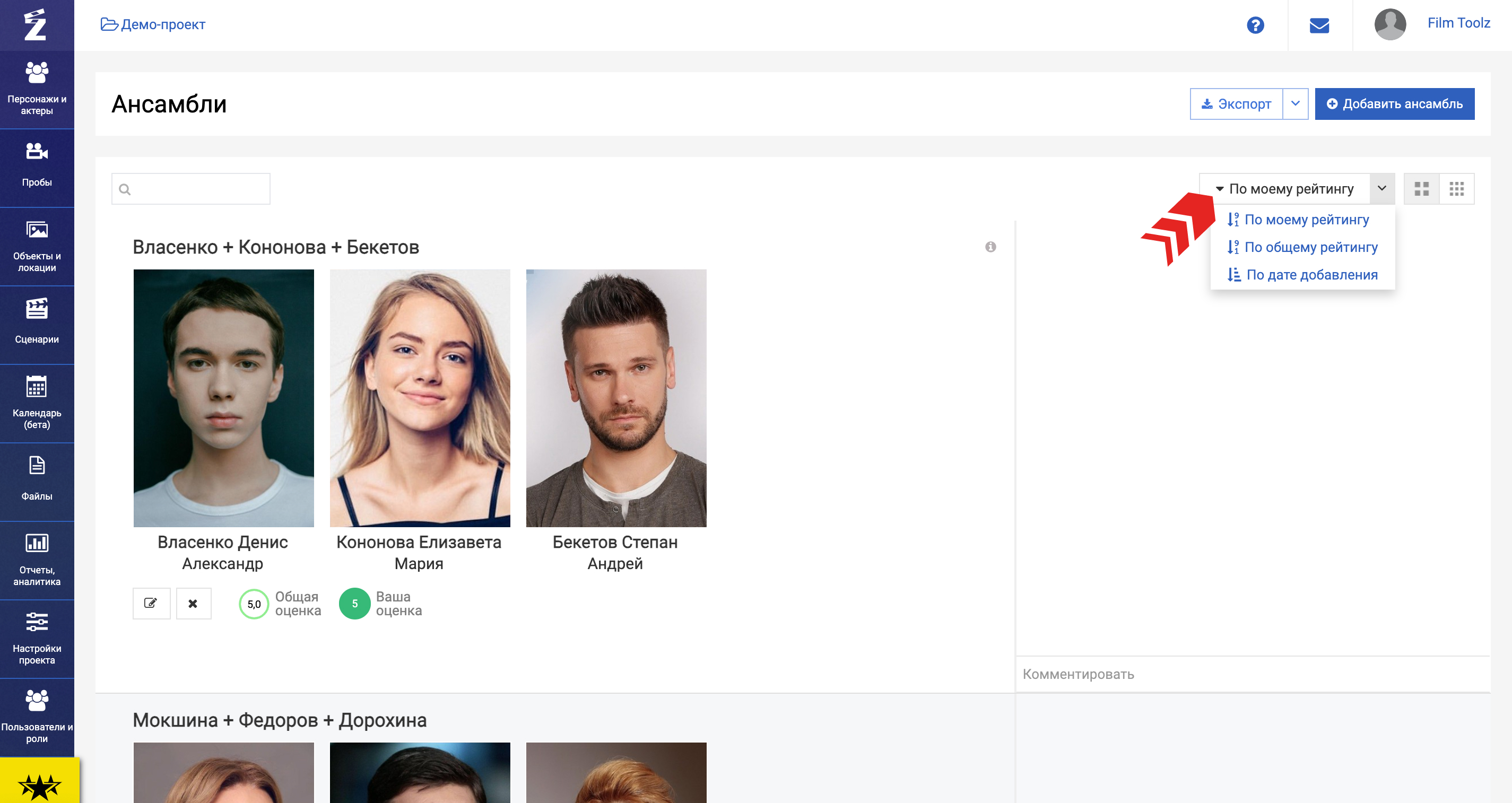Click the info icon for Власенко ensemble
1512x803 pixels.
tap(990, 247)
